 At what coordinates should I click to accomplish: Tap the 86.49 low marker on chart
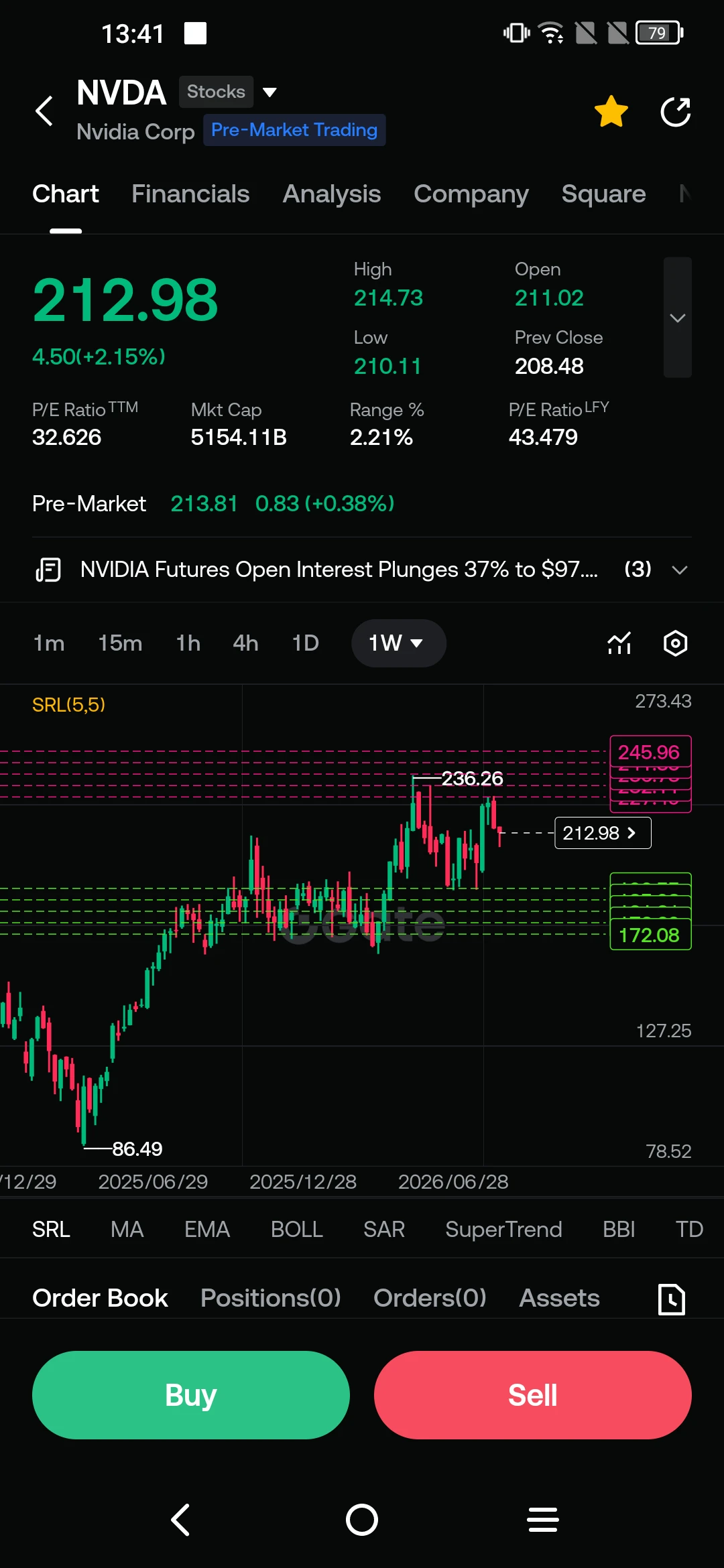(137, 1149)
